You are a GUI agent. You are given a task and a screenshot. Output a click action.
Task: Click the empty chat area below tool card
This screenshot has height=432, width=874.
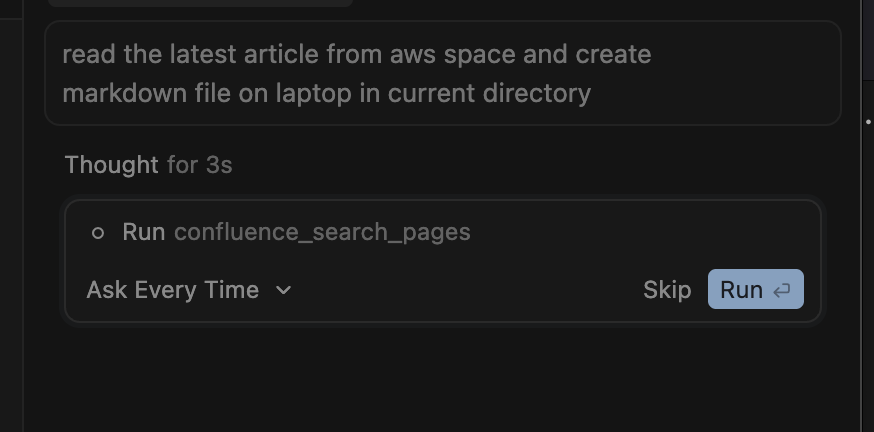point(442,380)
